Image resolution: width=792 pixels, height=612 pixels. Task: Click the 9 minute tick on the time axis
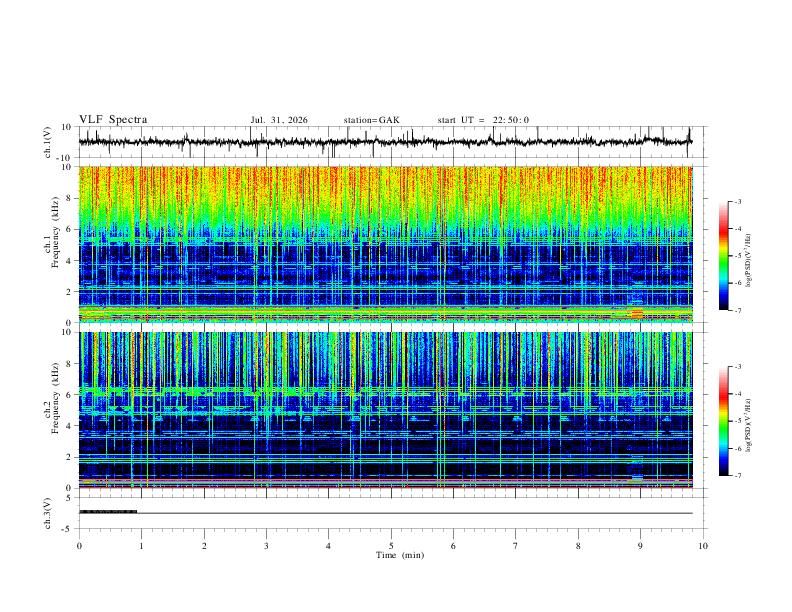coord(640,546)
